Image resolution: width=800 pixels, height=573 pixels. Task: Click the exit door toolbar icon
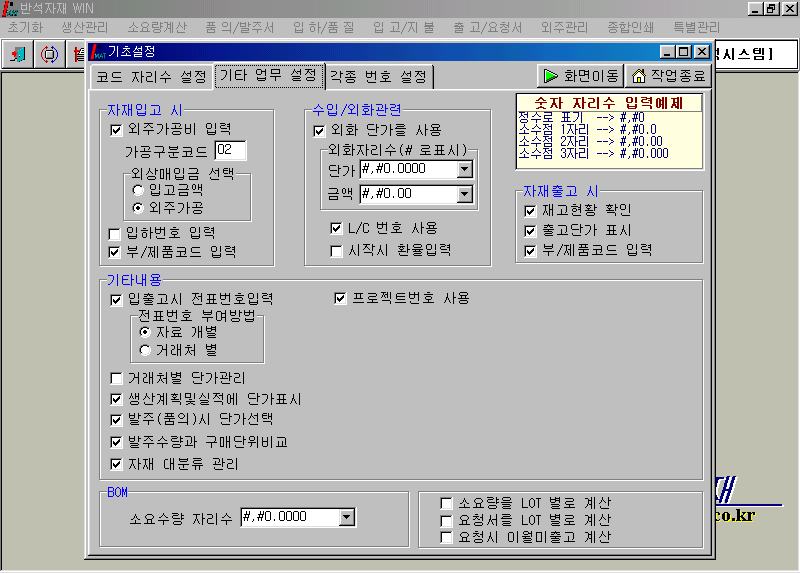[18, 54]
